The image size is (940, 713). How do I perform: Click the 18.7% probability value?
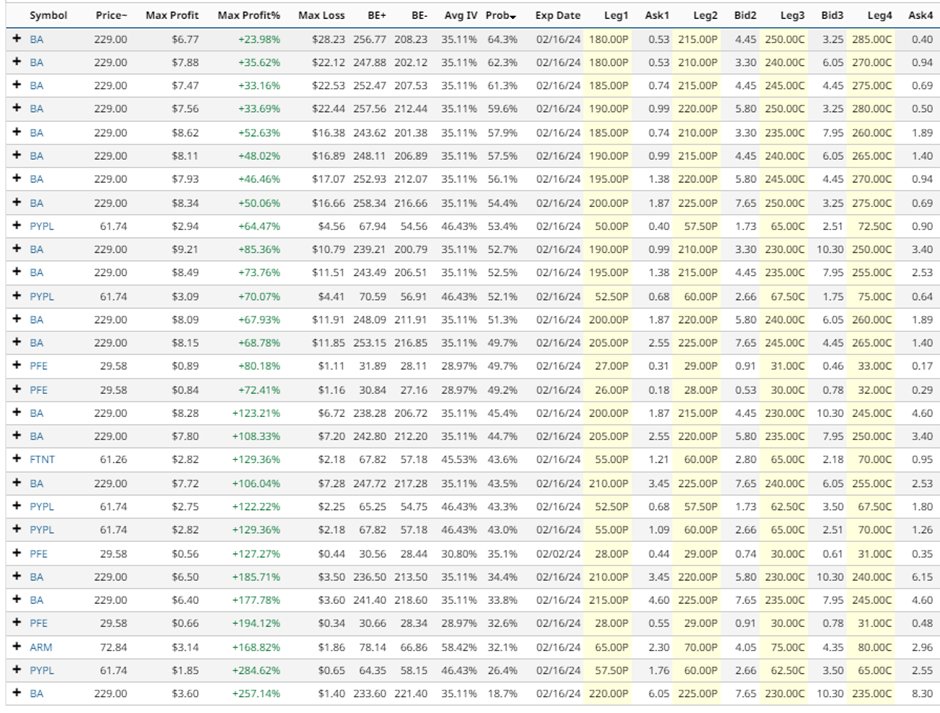(x=502, y=694)
